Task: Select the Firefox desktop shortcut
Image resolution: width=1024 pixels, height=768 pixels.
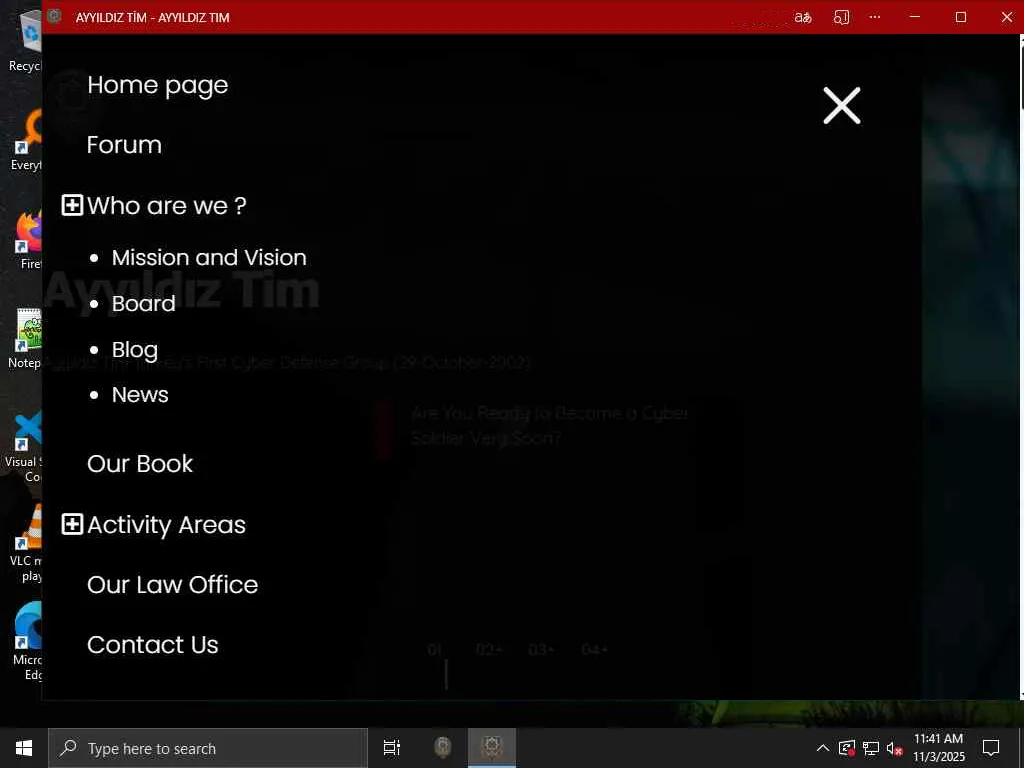Action: click(29, 240)
